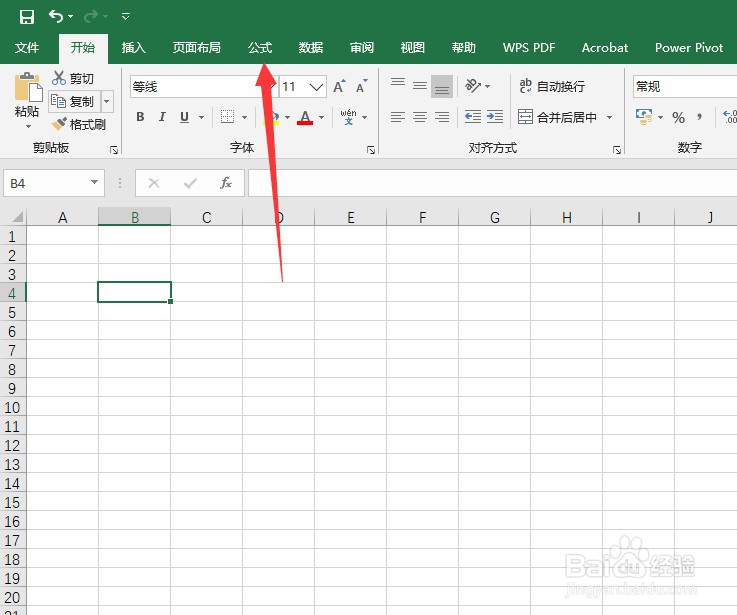The width and height of the screenshot is (737, 615).
Task: Switch to the 审阅 (Review) tab
Action: (x=362, y=47)
